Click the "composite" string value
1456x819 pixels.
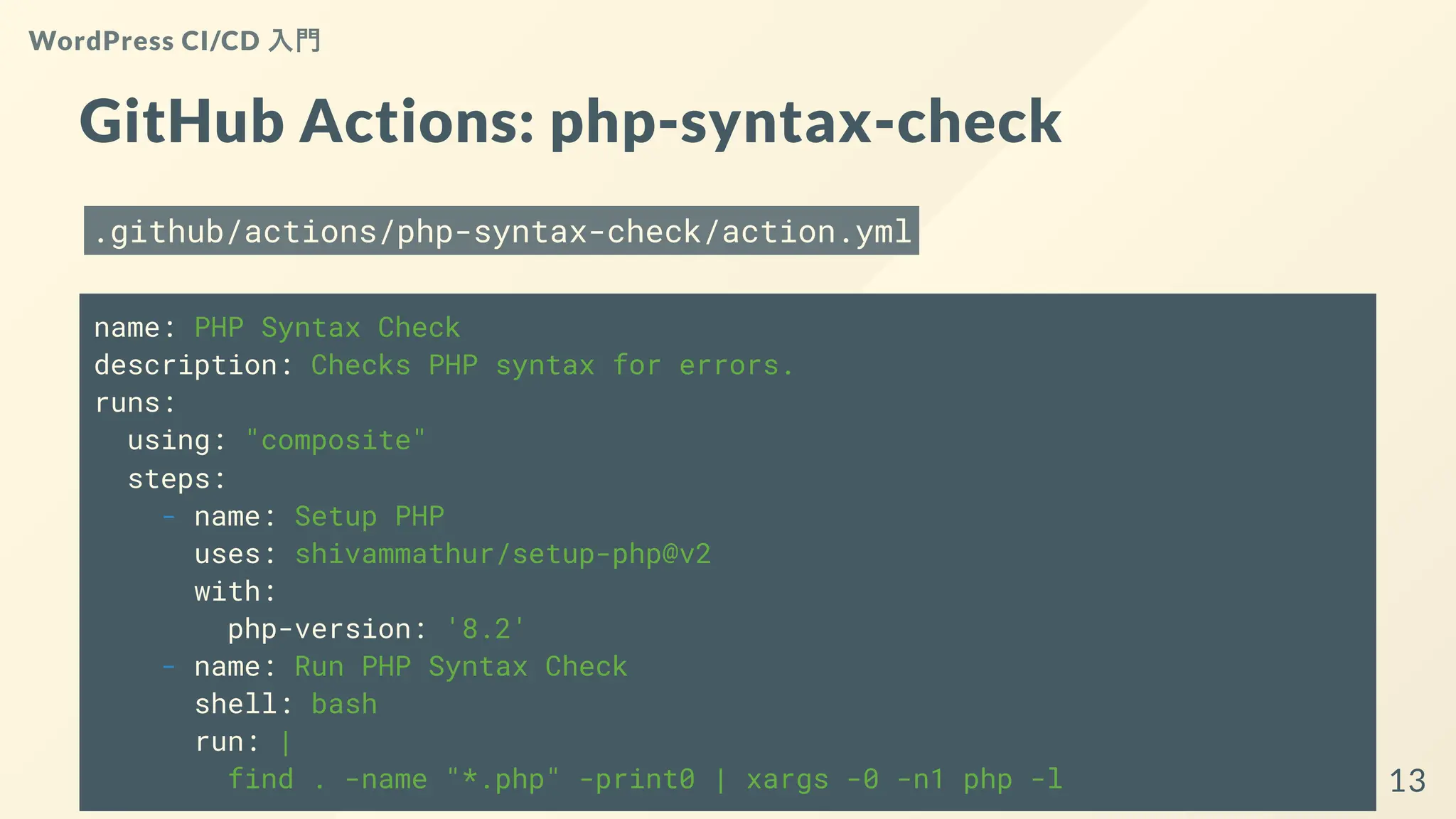[x=336, y=441]
